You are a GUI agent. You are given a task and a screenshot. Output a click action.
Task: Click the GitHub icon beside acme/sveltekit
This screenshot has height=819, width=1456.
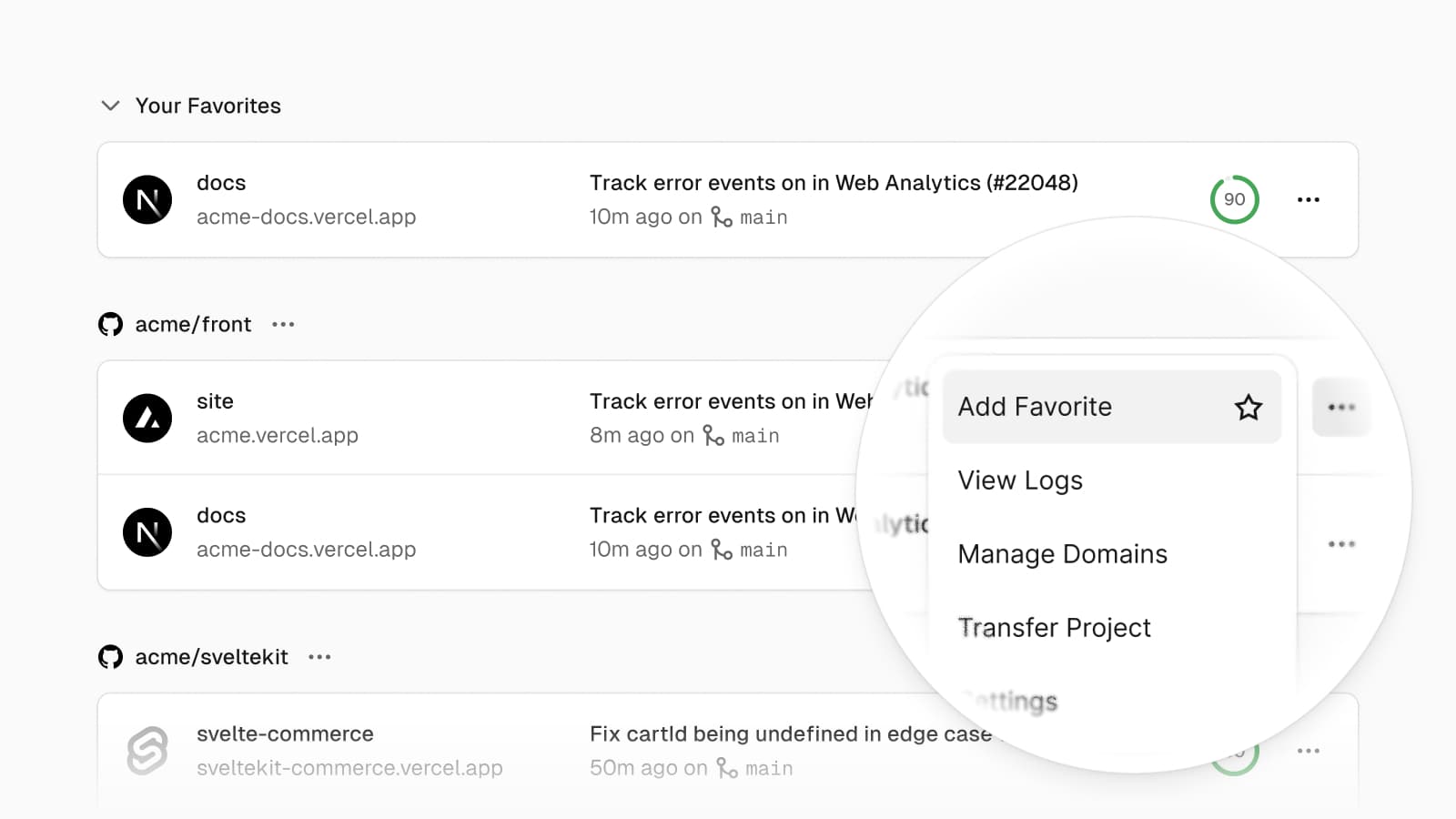[110, 657]
